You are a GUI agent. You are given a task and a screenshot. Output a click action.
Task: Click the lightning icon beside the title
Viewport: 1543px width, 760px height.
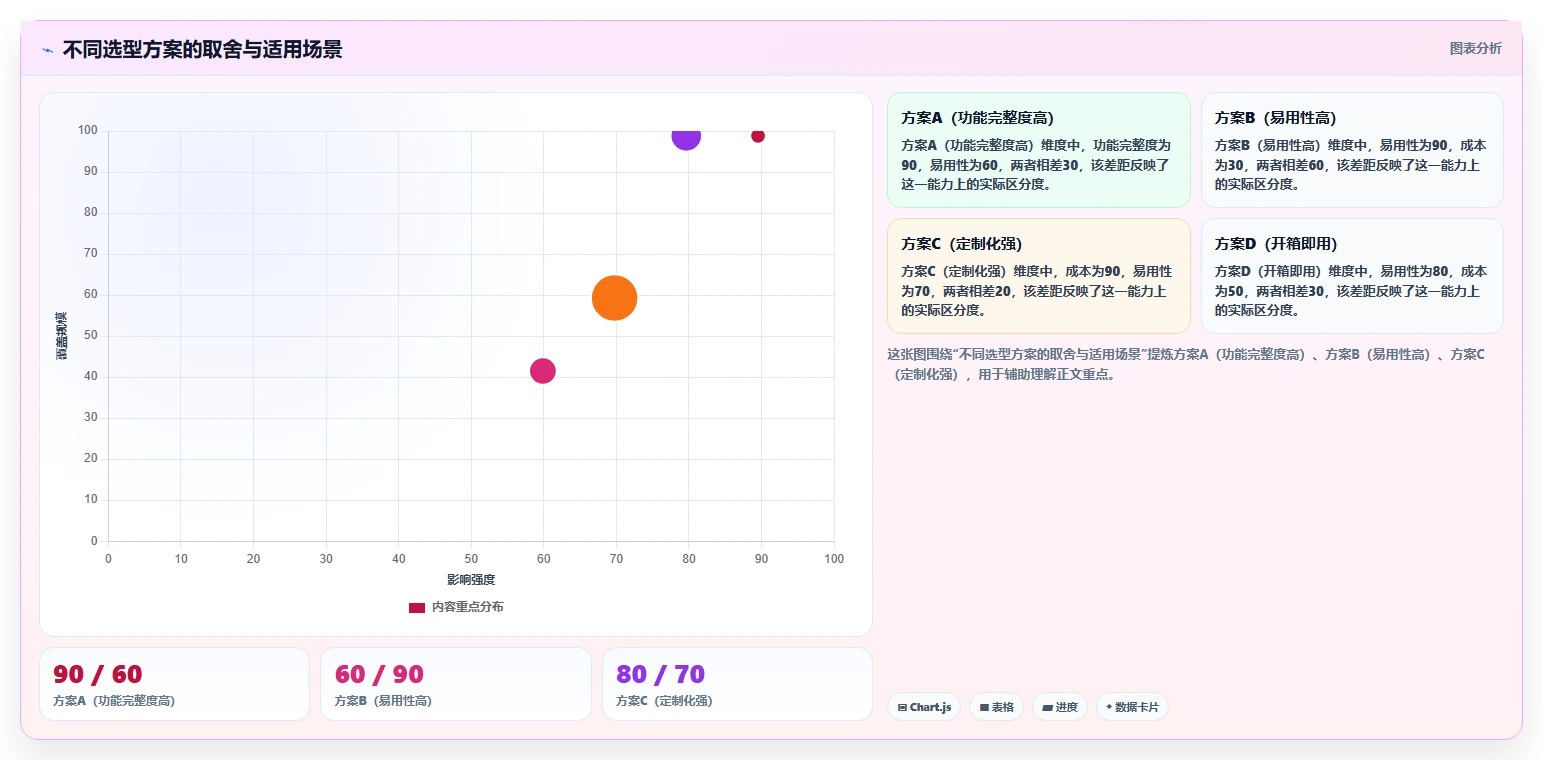point(48,50)
